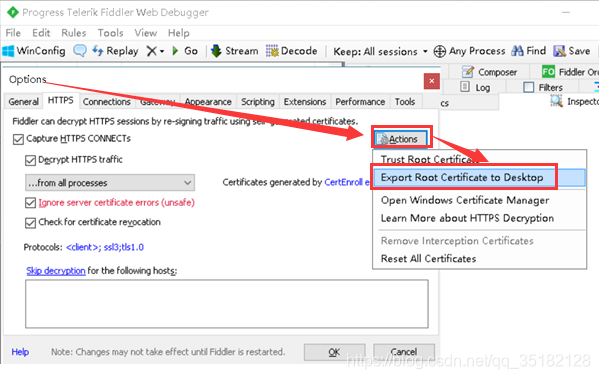The height and width of the screenshot is (379, 600).
Task: Click the Fiddler app icon in title bar
Action: click(x=13, y=12)
